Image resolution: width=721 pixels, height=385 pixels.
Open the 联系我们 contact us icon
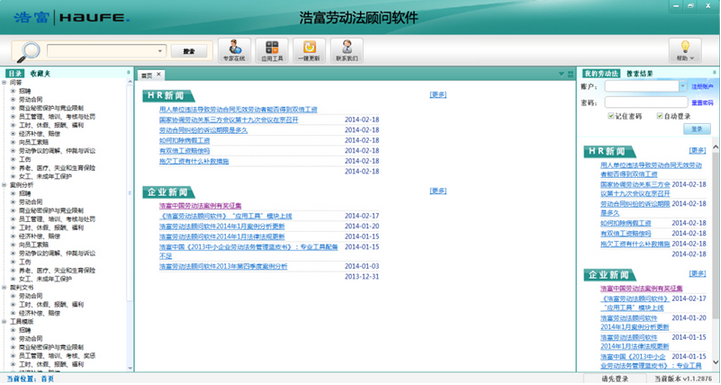[x=347, y=51]
